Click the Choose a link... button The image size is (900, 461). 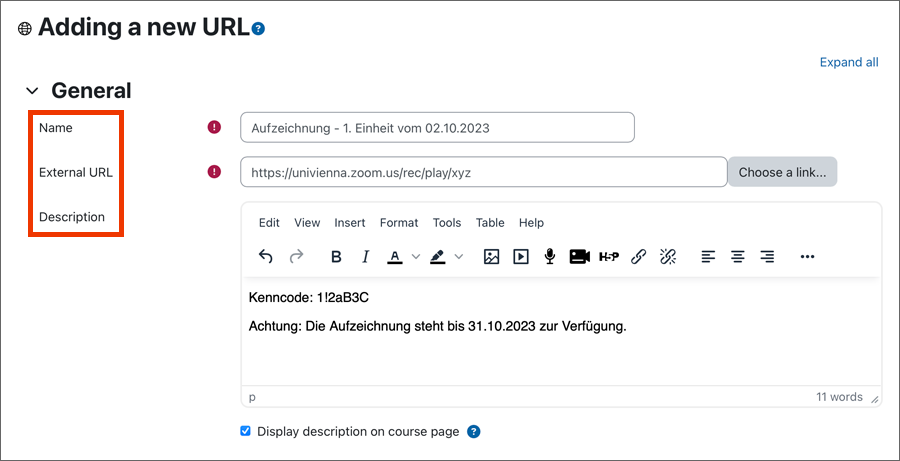point(782,172)
